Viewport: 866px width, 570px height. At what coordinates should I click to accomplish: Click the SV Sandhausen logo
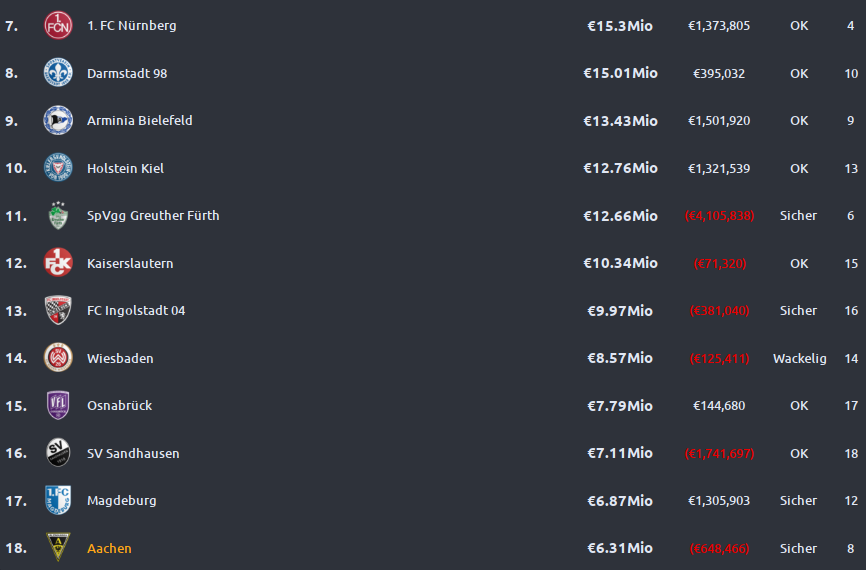[x=58, y=453]
